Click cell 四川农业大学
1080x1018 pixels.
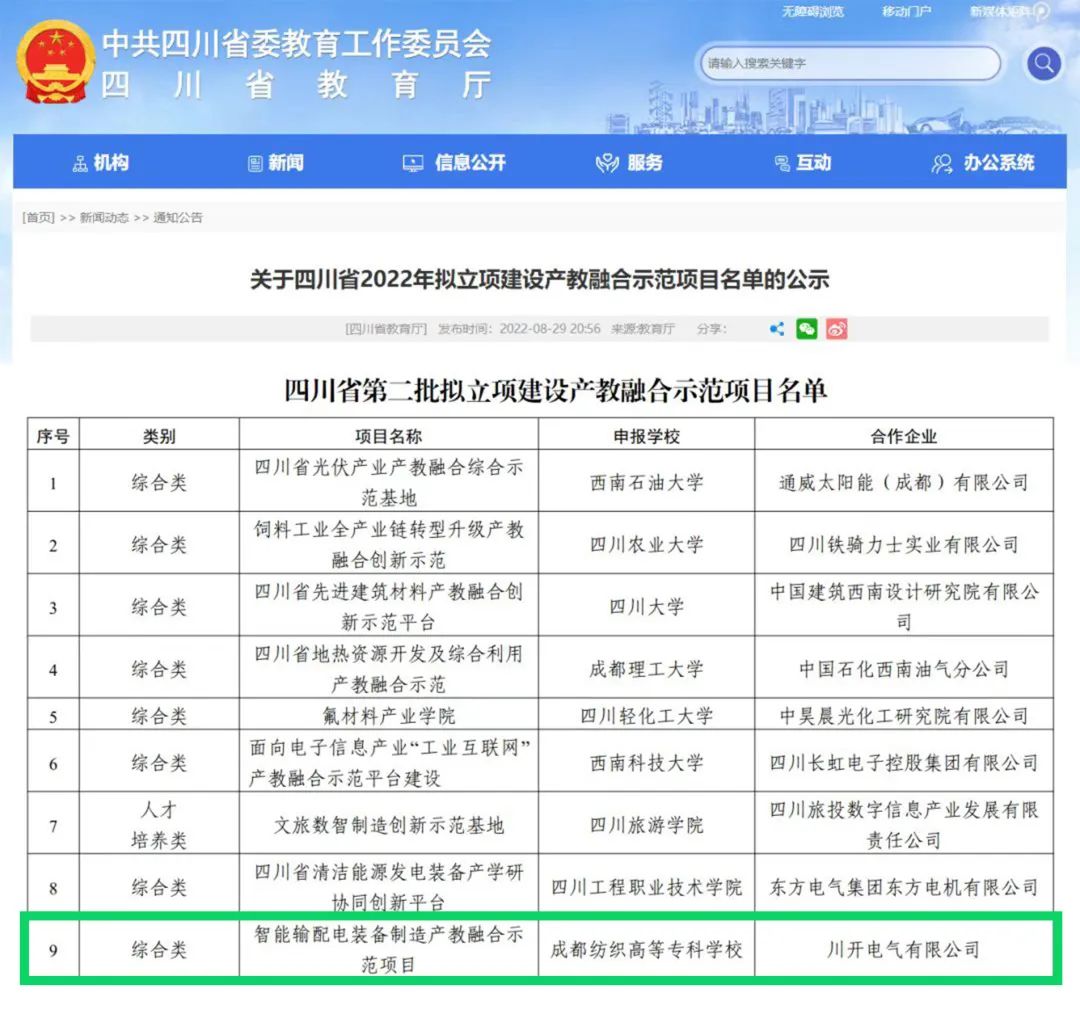pos(646,544)
